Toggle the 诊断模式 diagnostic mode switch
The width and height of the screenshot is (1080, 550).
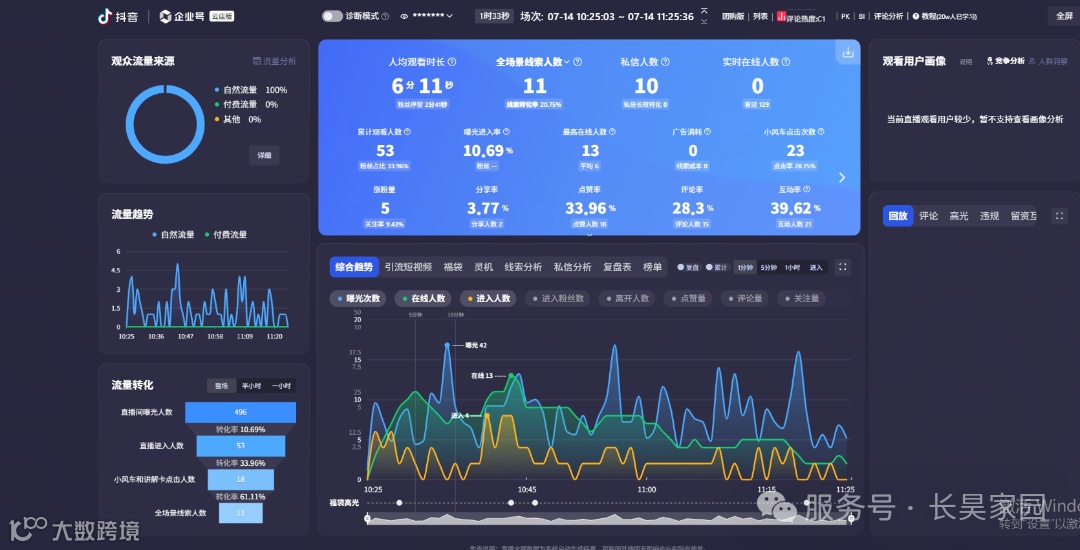332,17
